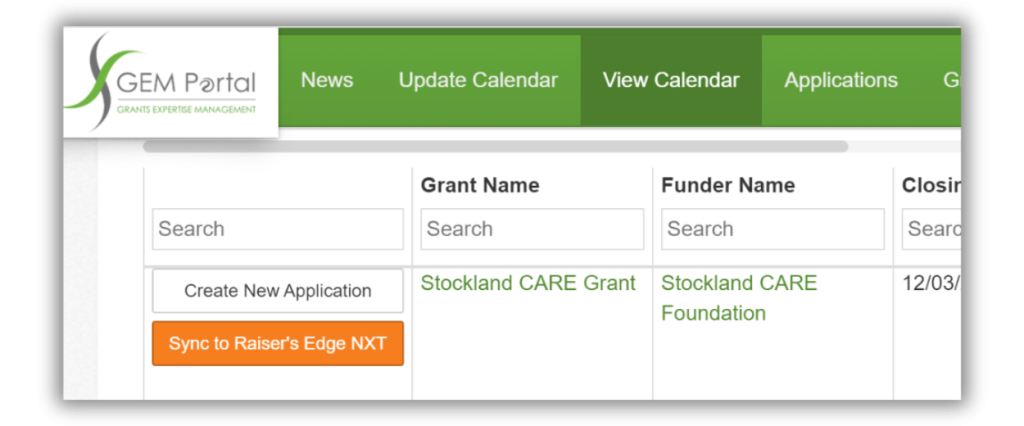Focus the Funder Name search box
1024x426 pixels.
click(x=772, y=229)
